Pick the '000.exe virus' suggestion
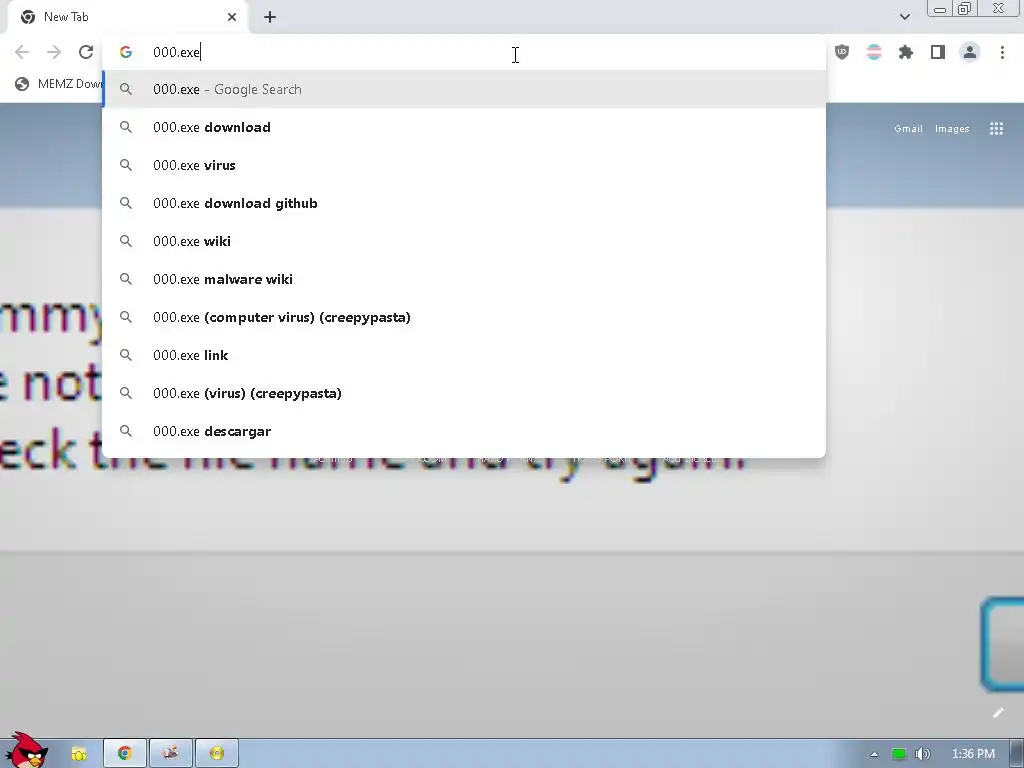The width and height of the screenshot is (1024, 768). (x=464, y=165)
